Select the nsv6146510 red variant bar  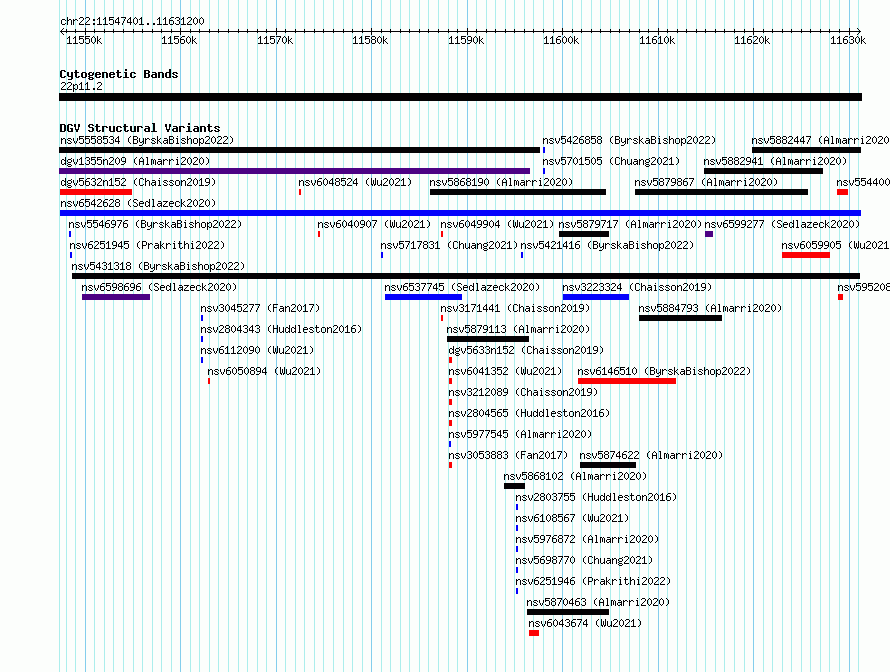(x=627, y=381)
